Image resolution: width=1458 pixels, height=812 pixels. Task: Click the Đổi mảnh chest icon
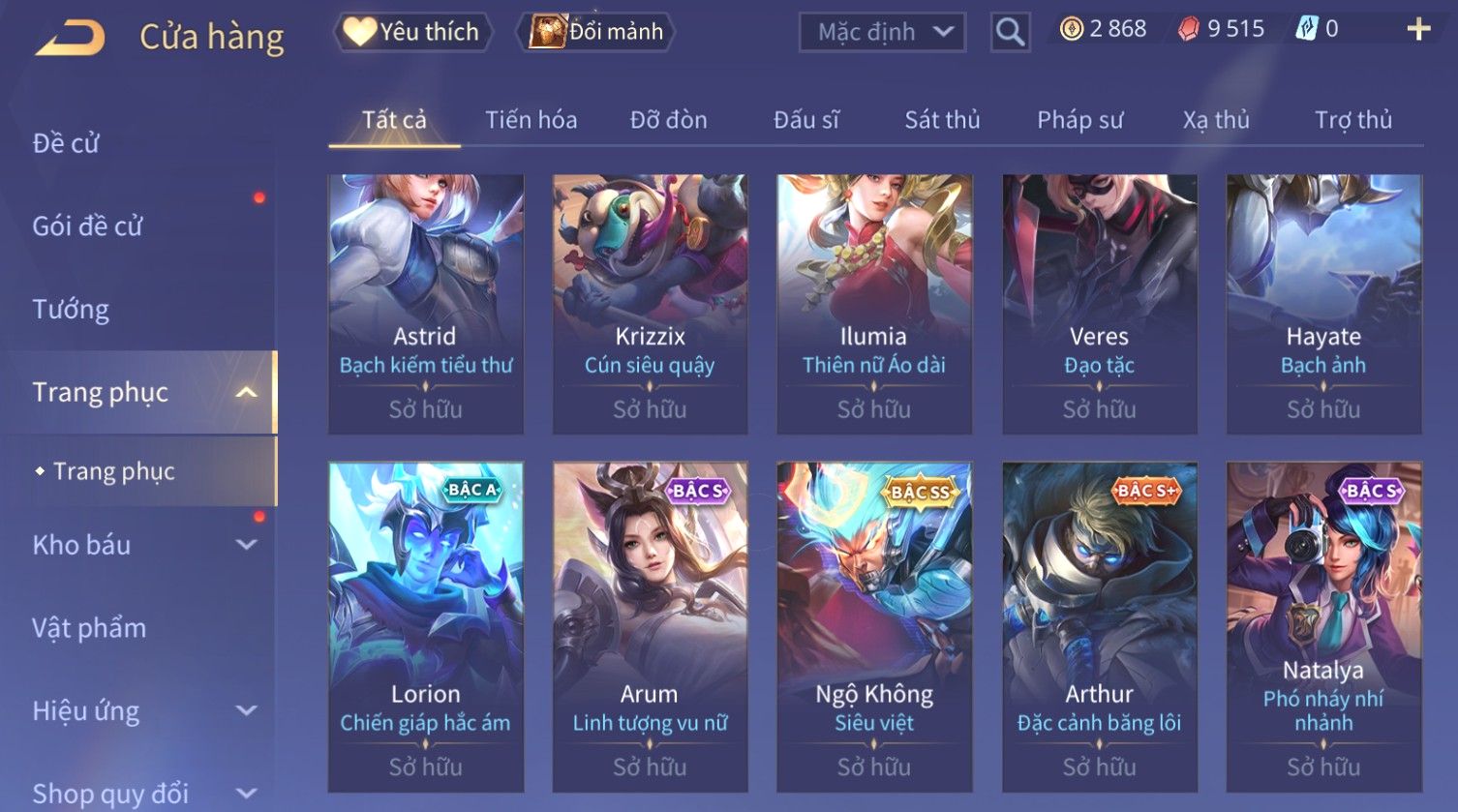[547, 32]
